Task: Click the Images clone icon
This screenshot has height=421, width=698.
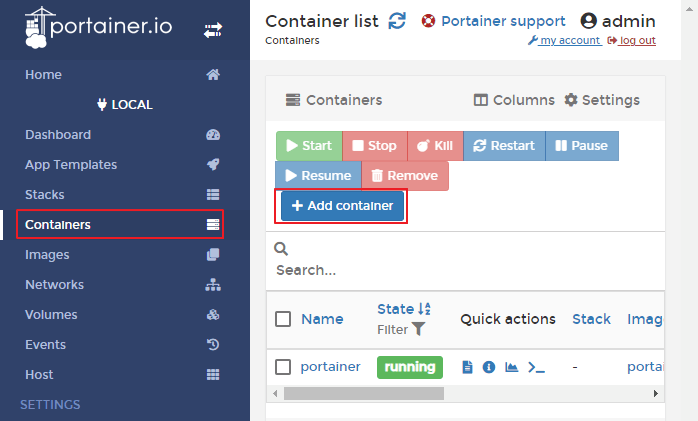Action: [x=213, y=255]
